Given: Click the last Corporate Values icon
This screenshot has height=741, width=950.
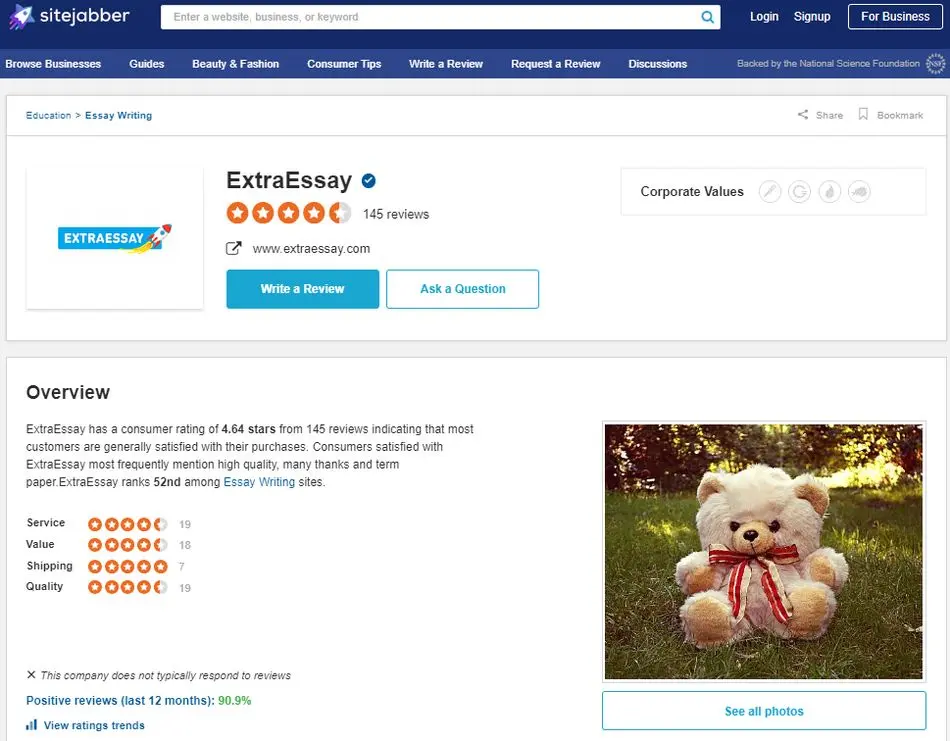Looking at the screenshot, I should point(859,192).
